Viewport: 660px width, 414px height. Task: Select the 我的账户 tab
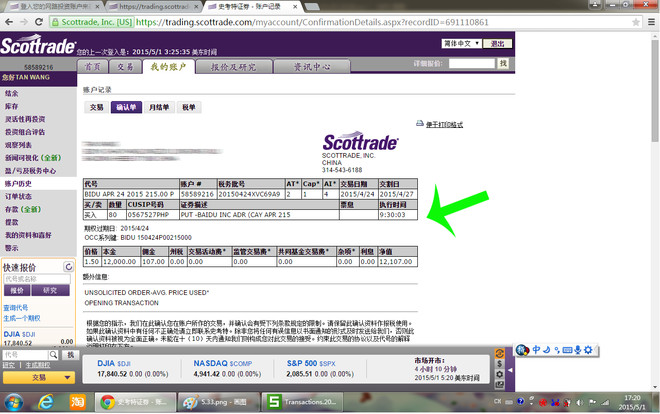tap(168, 66)
